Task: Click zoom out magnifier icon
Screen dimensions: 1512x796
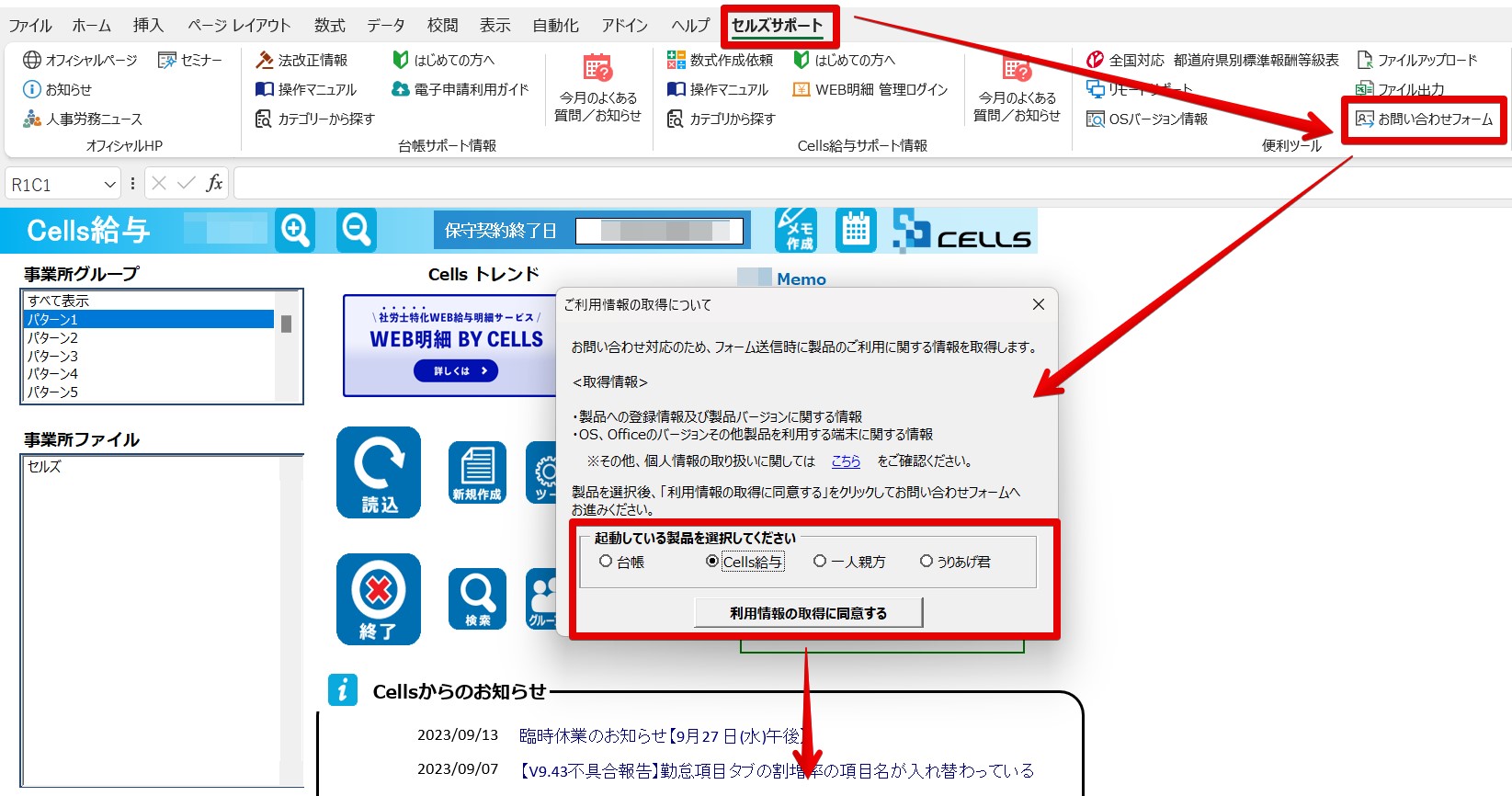Action: click(356, 230)
